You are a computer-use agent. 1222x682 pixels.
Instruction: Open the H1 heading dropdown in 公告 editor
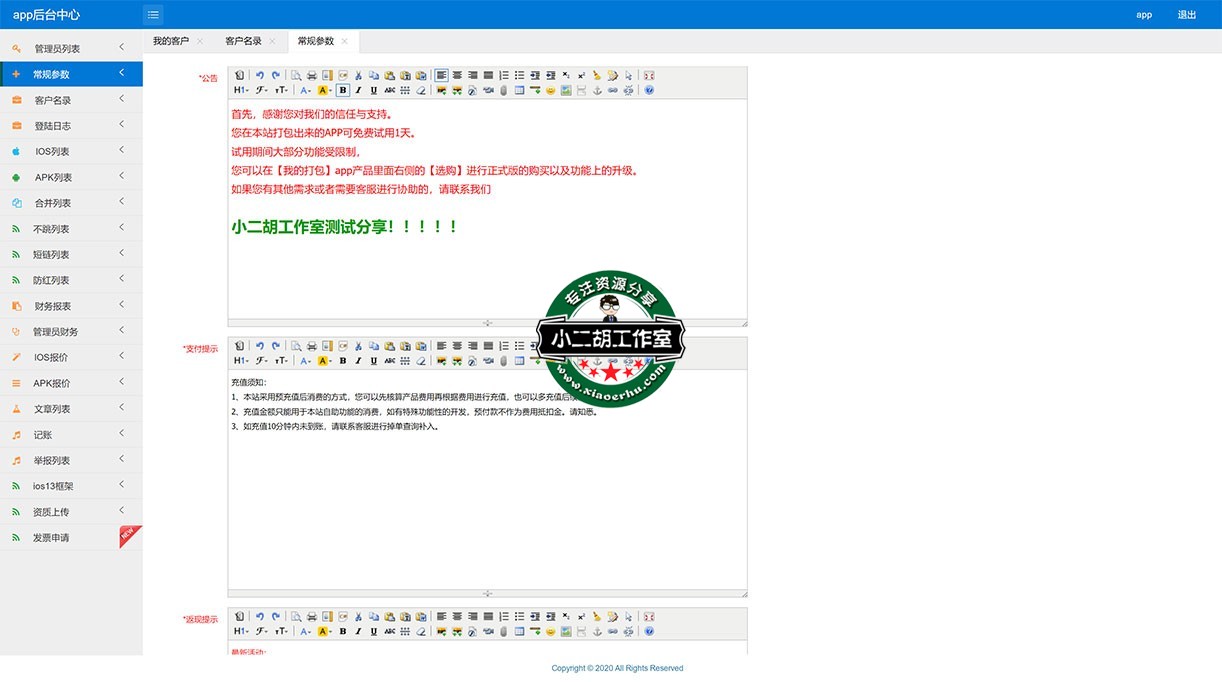[241, 90]
